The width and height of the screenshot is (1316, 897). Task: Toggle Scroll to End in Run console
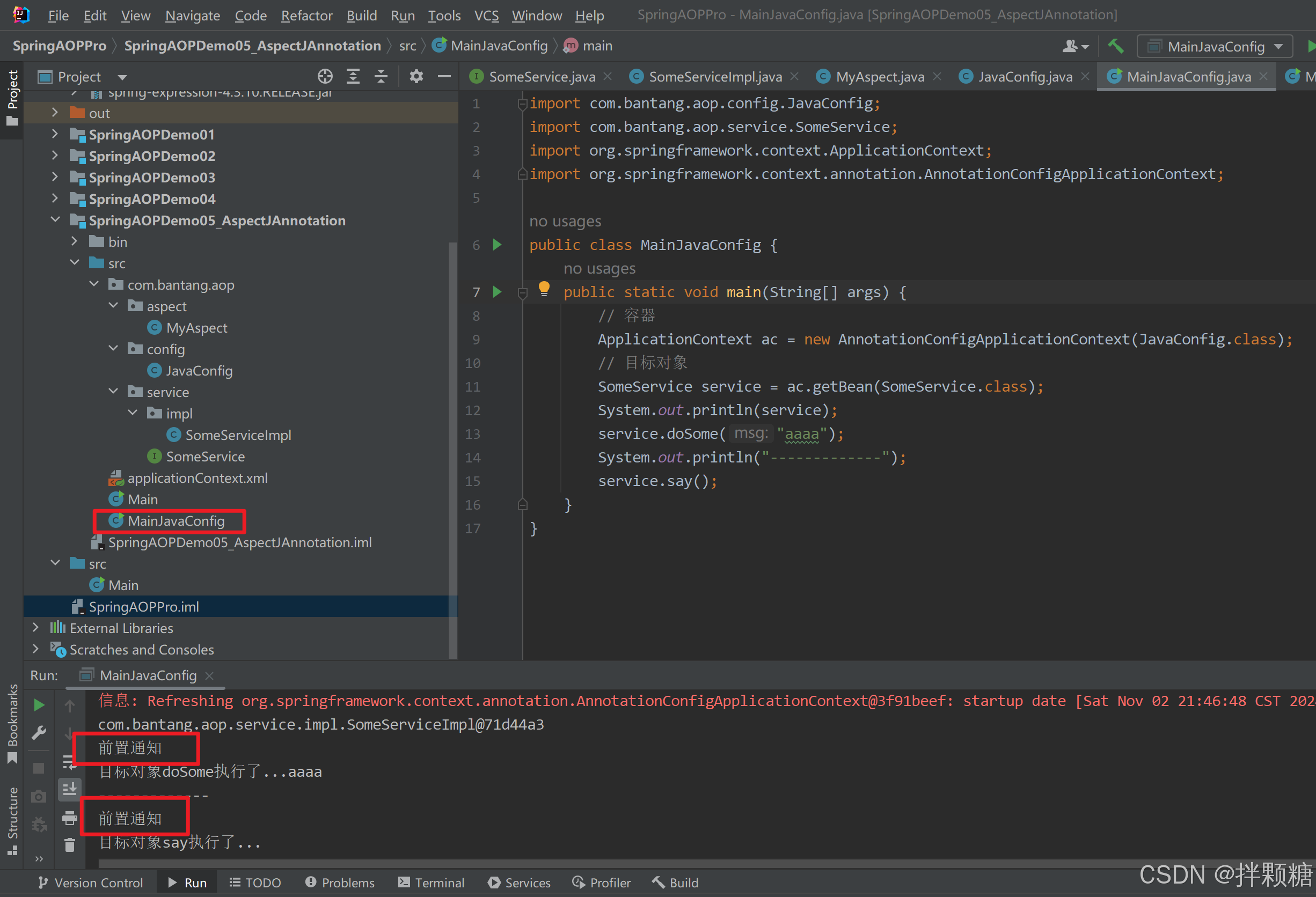coord(70,788)
